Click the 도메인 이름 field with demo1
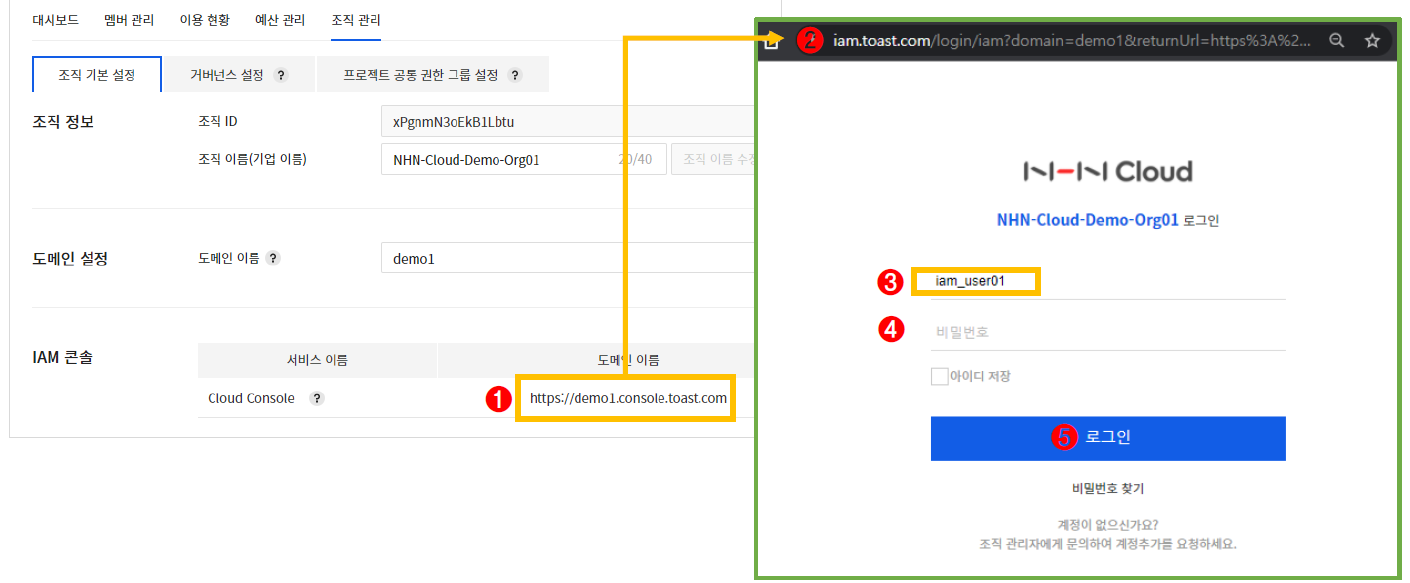Image resolution: width=1410 pixels, height=583 pixels. point(567,258)
